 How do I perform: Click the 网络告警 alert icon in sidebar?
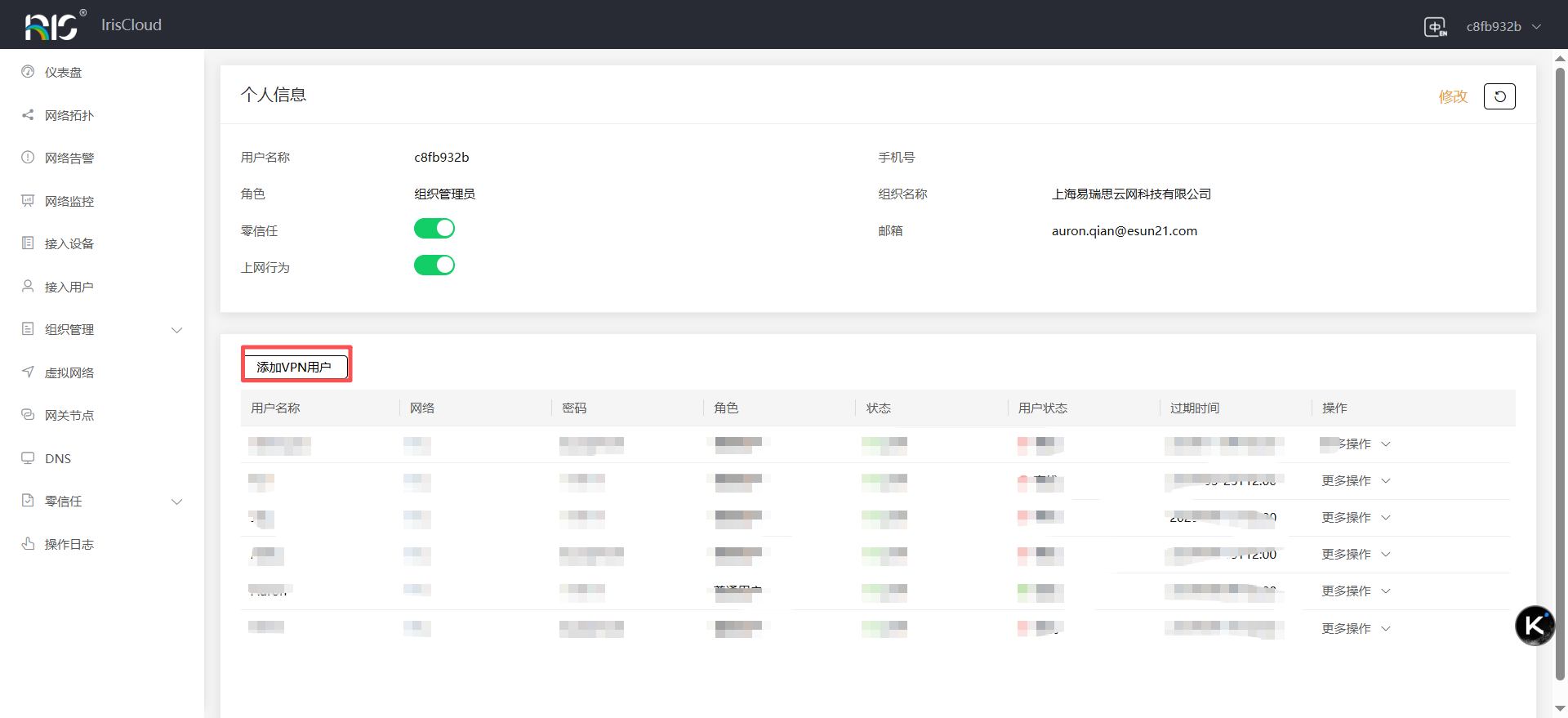28,158
